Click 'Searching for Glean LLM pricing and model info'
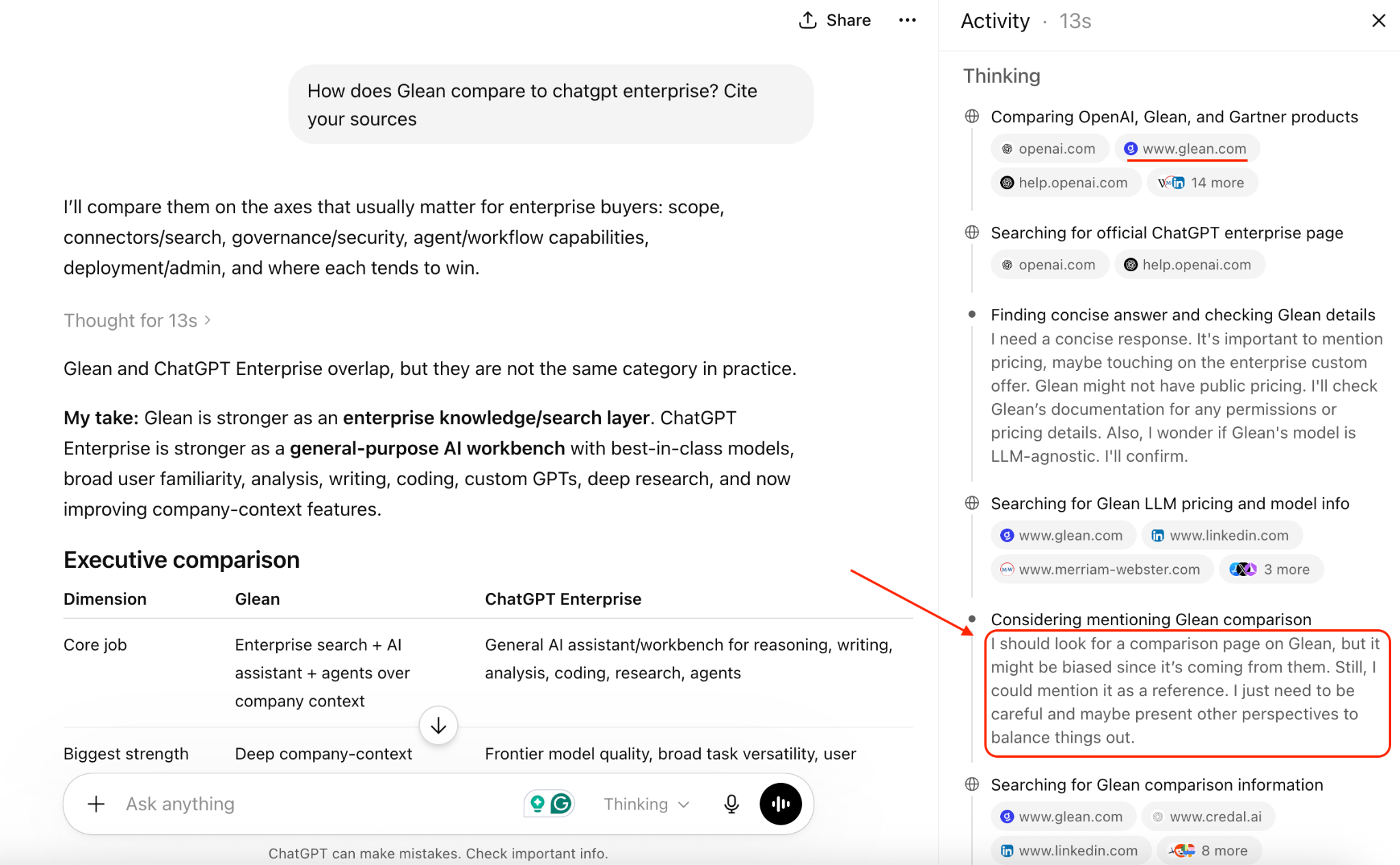 1170,504
